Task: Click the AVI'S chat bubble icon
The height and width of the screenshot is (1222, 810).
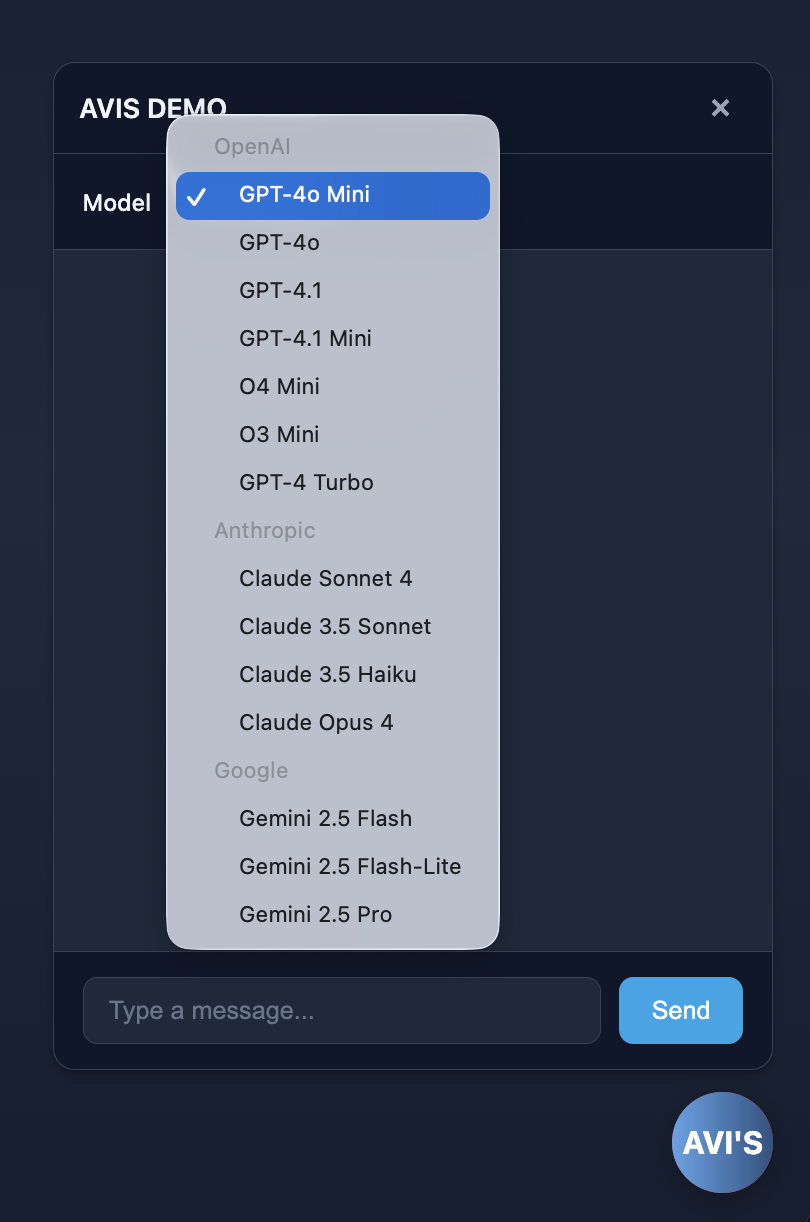Action: pos(722,1142)
